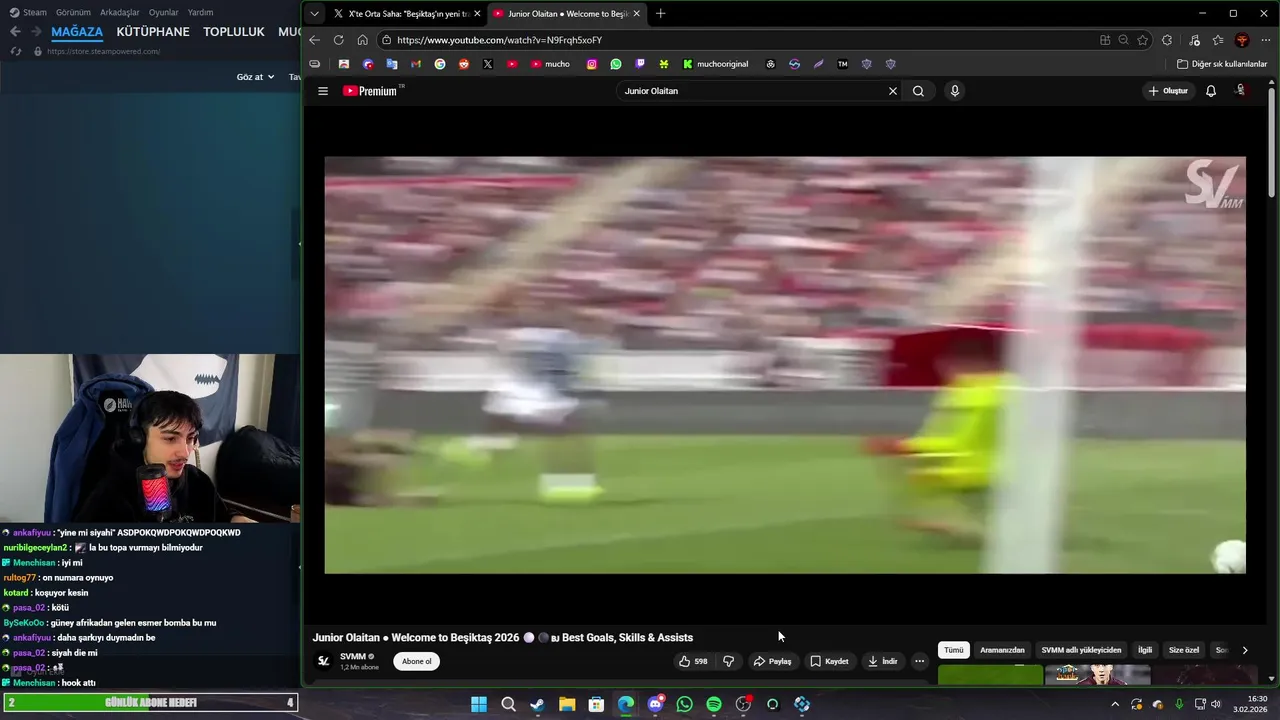1280x720 pixels.
Task: Open browser extensions puzzle icon
Action: point(1167,40)
